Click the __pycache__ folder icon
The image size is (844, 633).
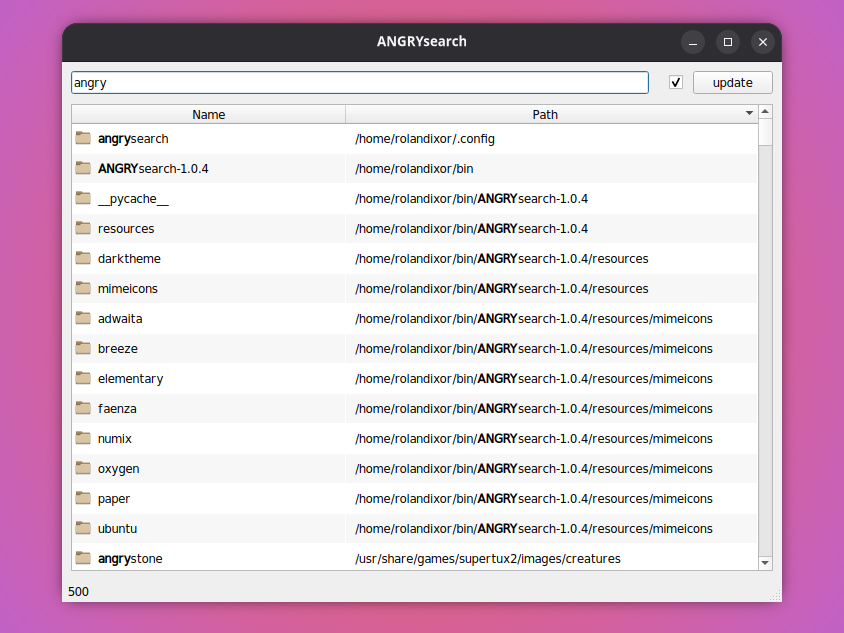pyautogui.click(x=83, y=198)
